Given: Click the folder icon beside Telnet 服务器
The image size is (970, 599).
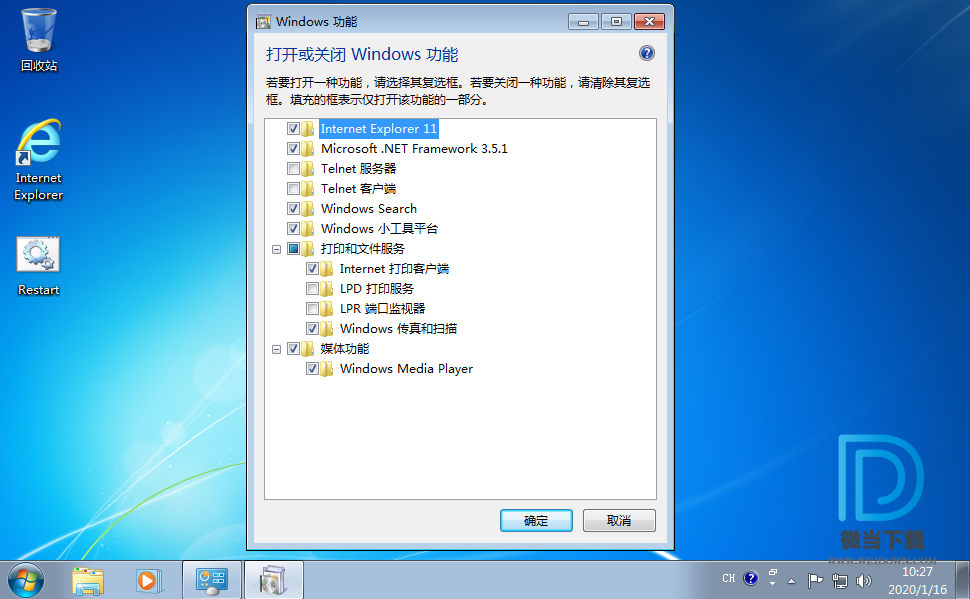Looking at the screenshot, I should [x=308, y=169].
